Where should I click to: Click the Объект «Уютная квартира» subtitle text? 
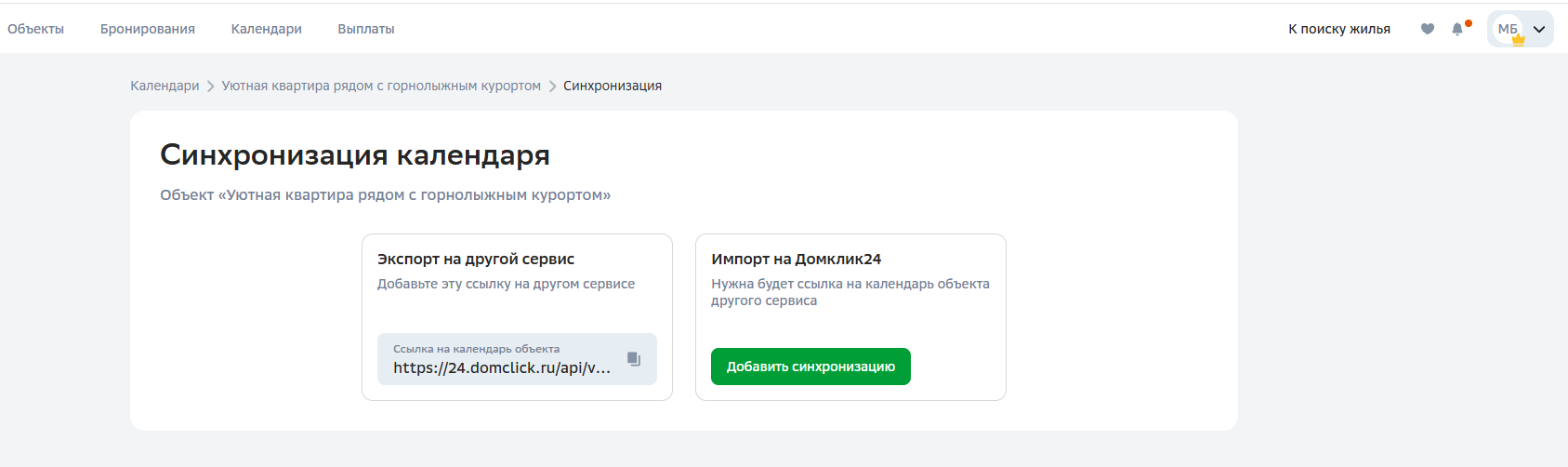click(385, 195)
